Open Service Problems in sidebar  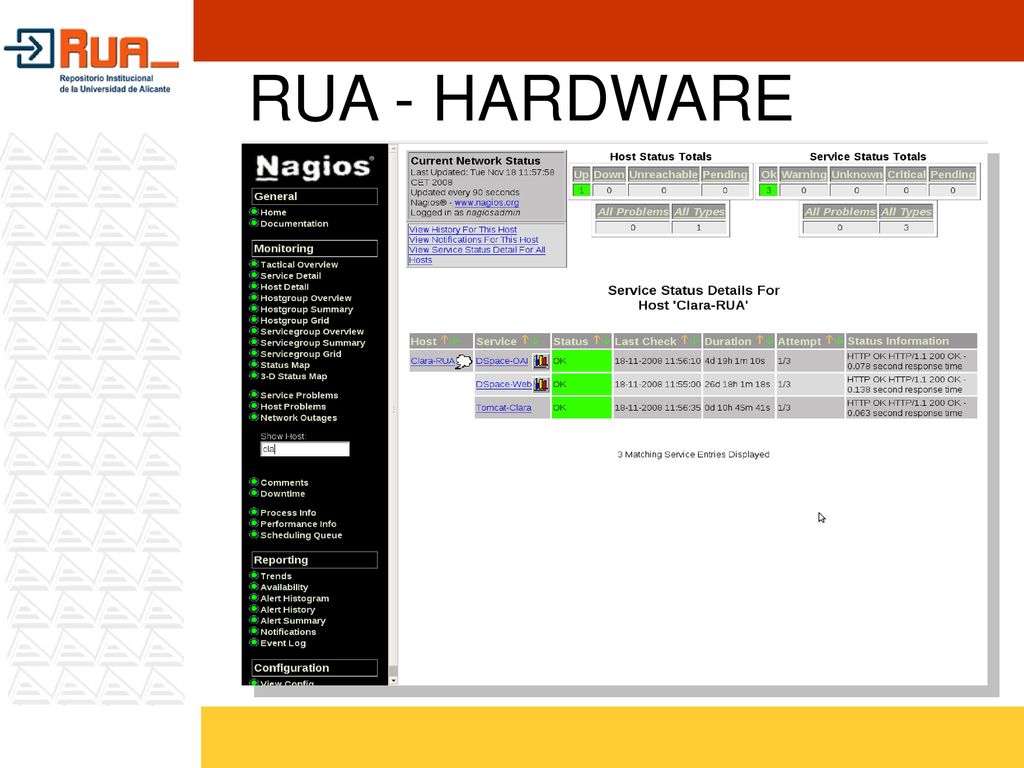299,395
